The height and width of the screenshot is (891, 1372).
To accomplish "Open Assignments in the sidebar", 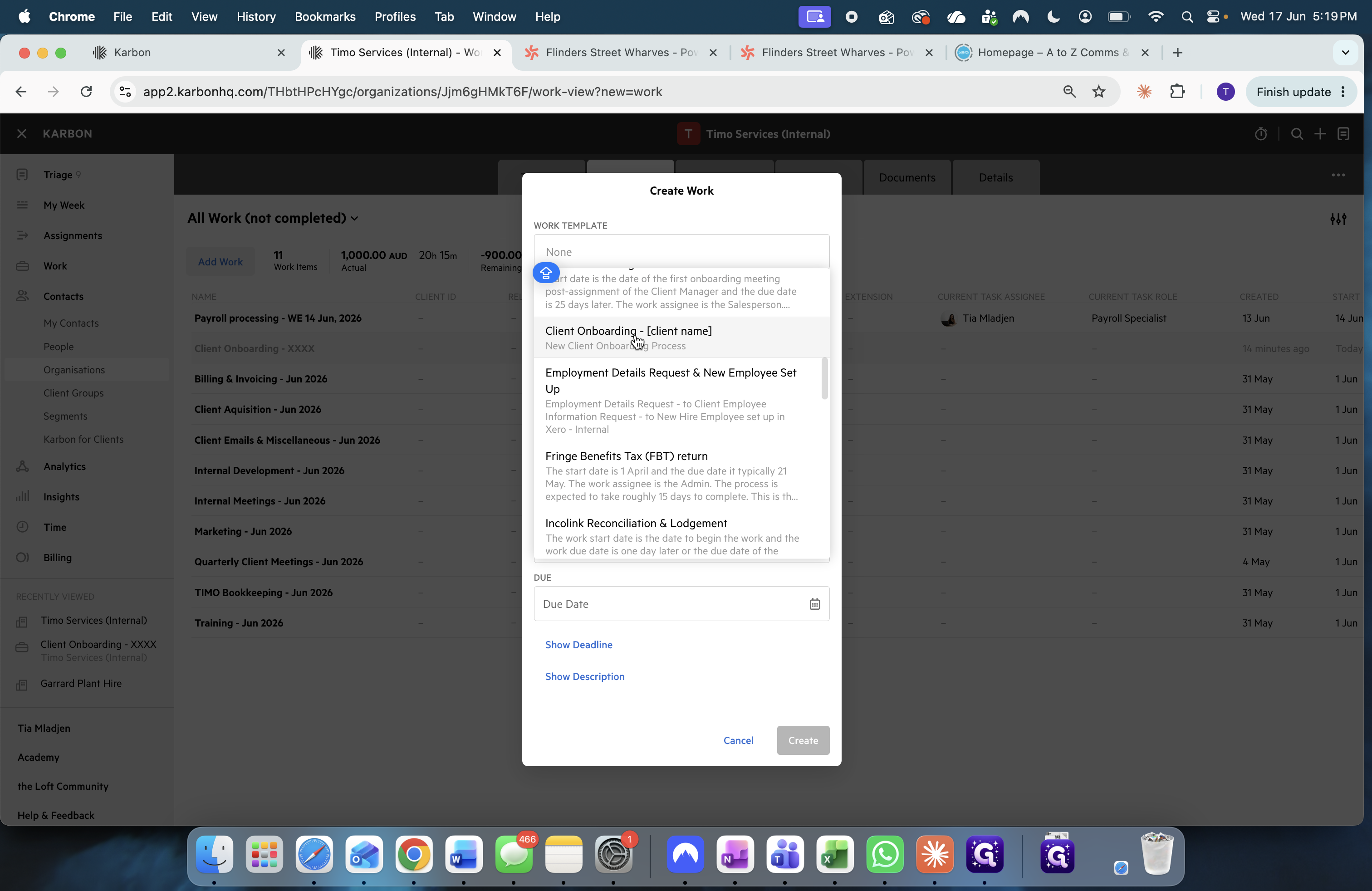I will [x=73, y=235].
